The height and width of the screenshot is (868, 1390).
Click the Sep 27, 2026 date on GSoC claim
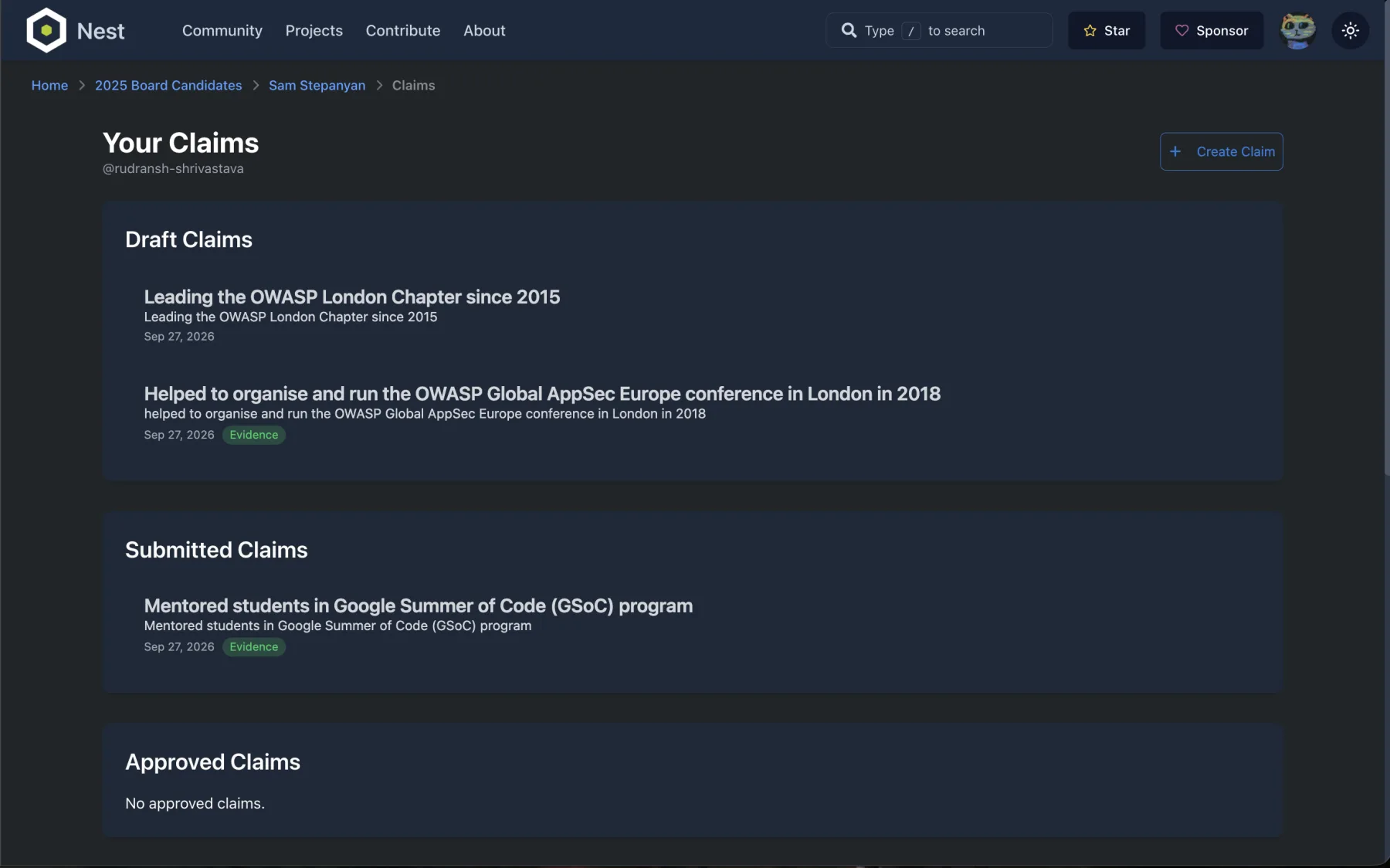coord(179,647)
